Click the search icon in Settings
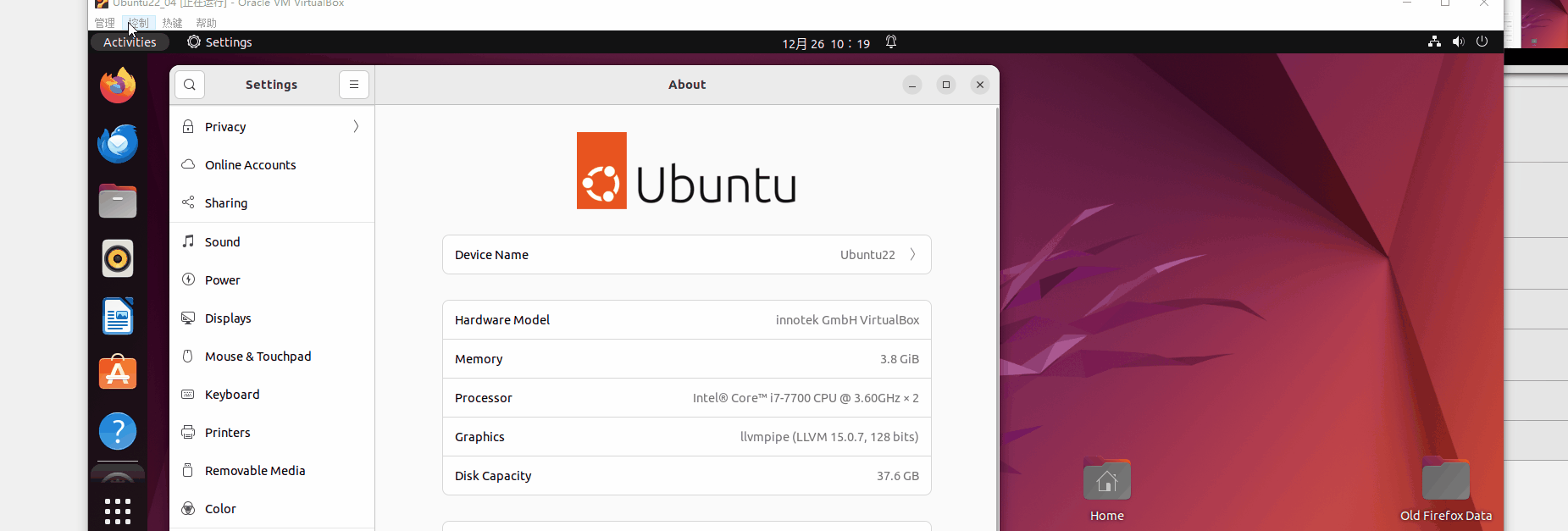 tap(190, 85)
